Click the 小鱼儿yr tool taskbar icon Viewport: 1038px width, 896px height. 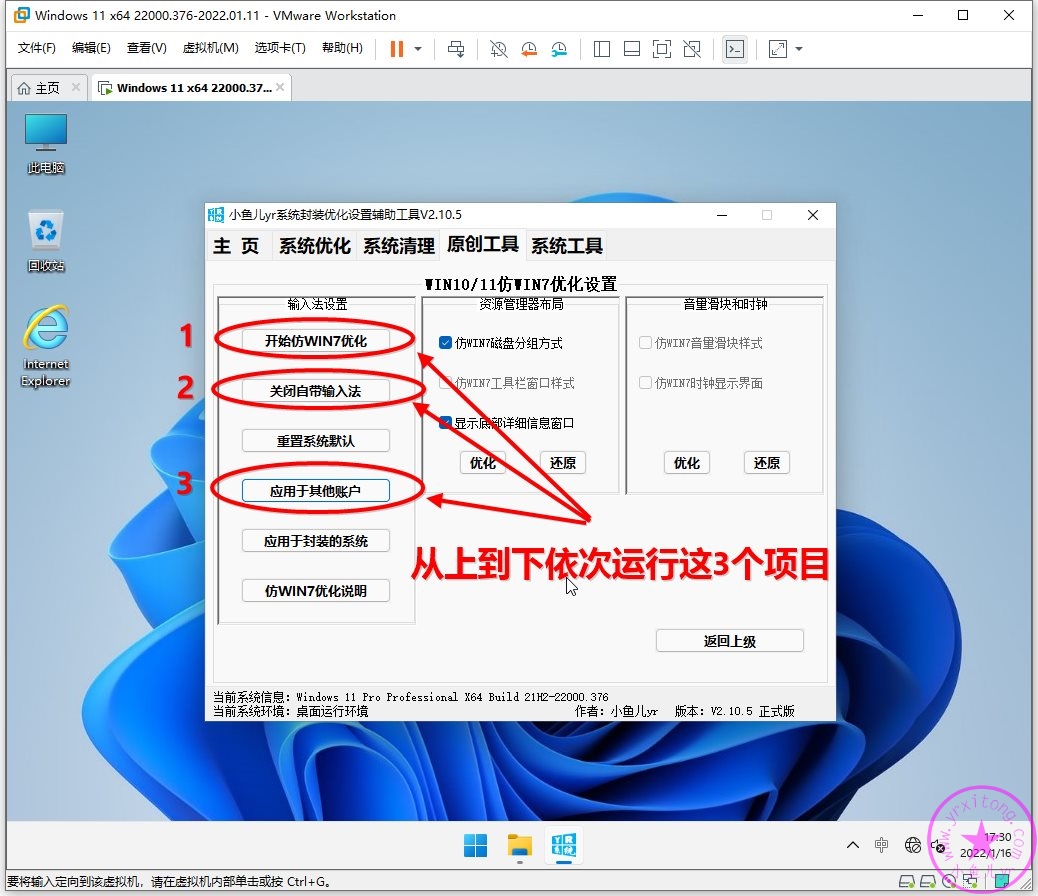pyautogui.click(x=563, y=846)
